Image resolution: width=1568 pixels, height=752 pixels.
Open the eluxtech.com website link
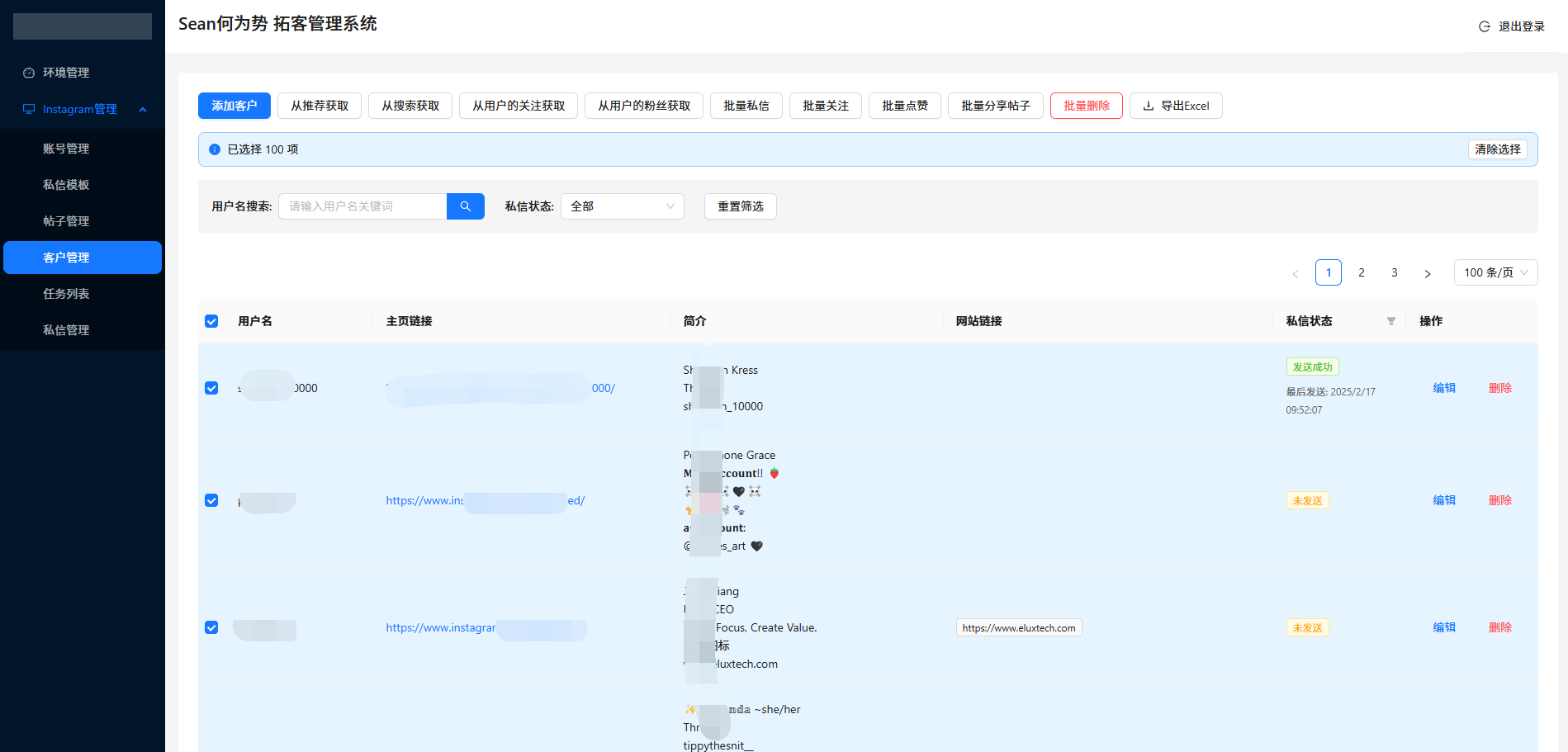click(1018, 628)
